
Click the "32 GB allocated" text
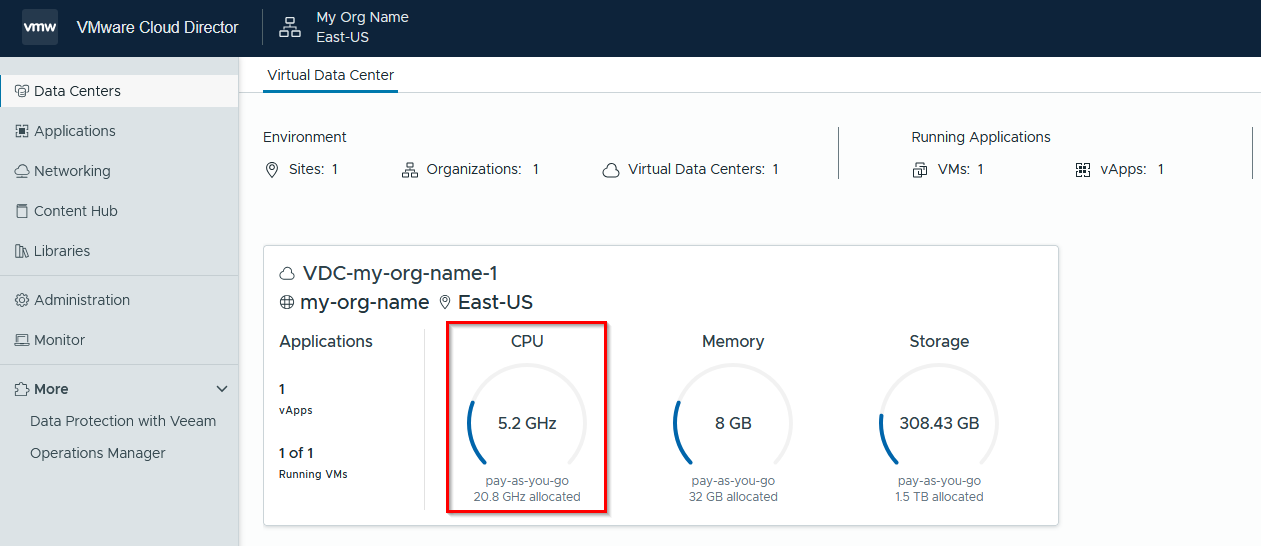(x=733, y=497)
